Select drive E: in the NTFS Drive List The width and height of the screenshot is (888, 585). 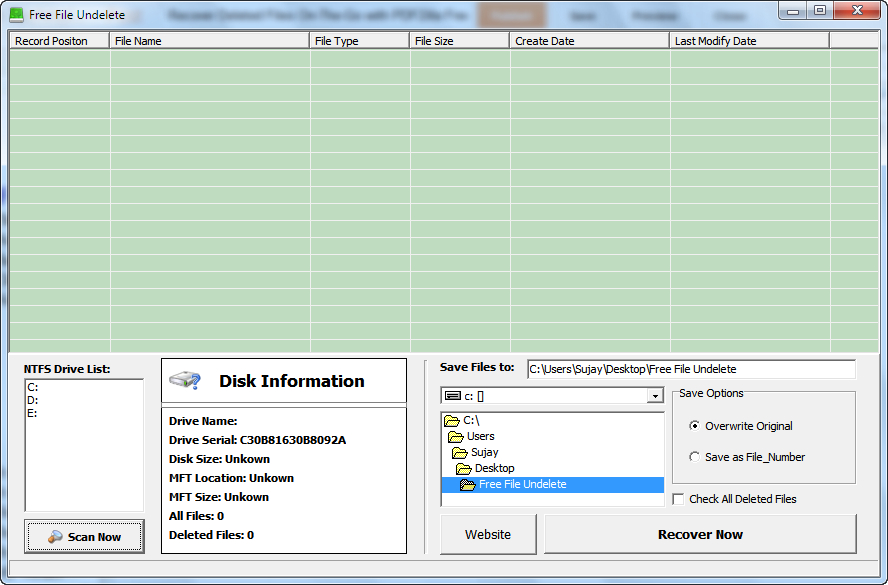(32, 413)
